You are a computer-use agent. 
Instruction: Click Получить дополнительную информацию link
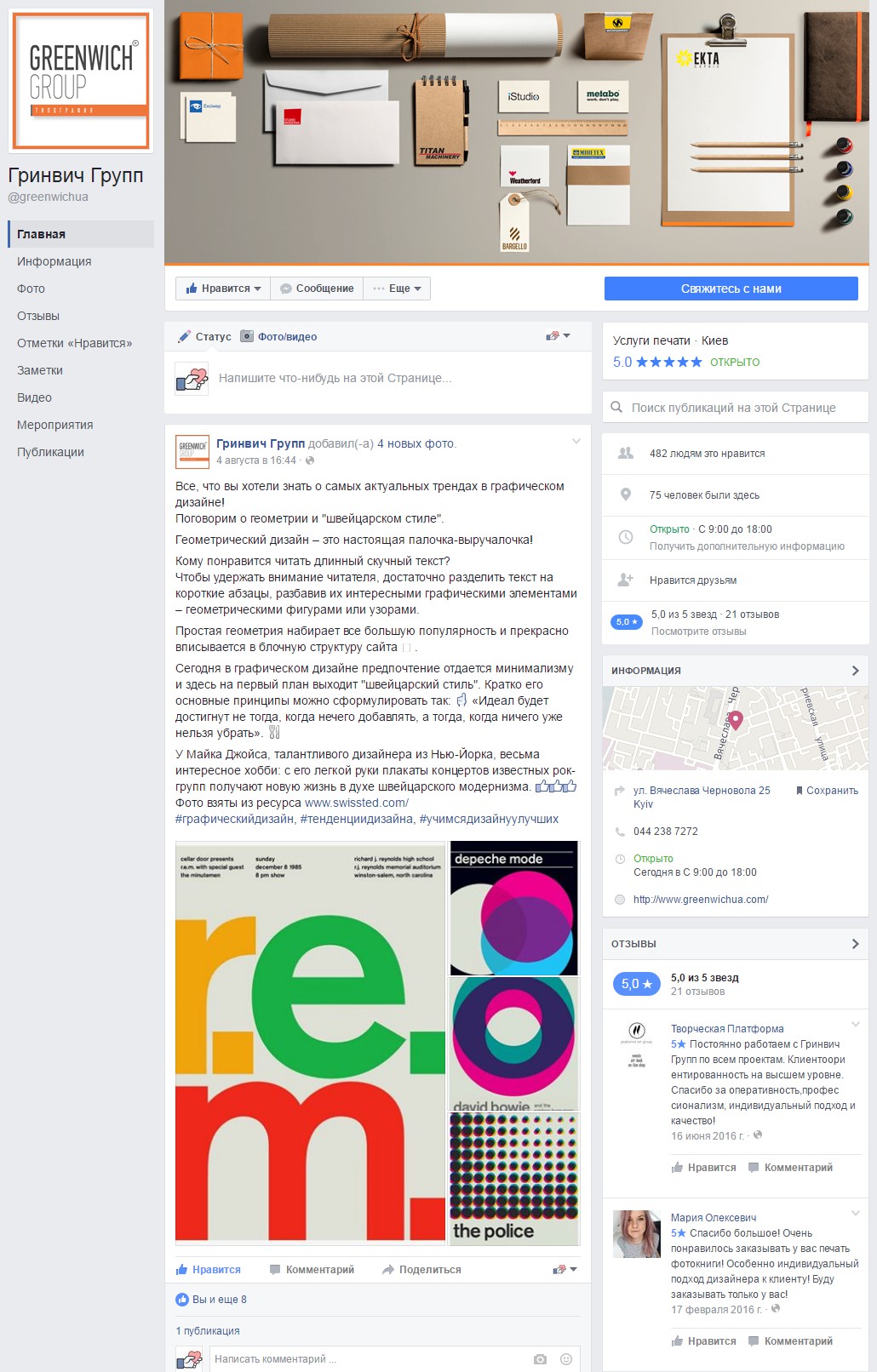pos(747,546)
